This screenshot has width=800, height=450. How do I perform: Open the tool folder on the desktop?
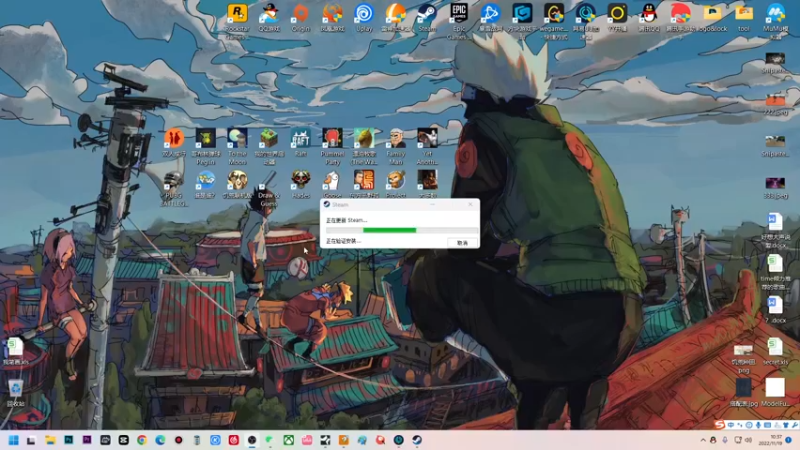point(743,18)
